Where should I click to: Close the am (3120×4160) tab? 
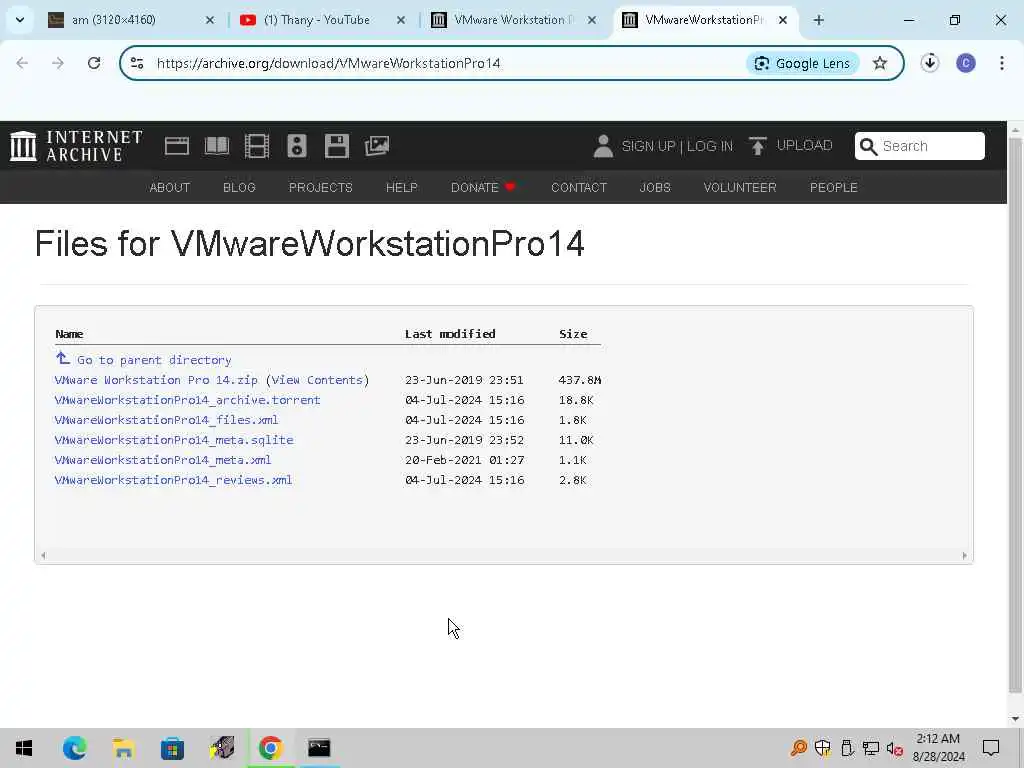(210, 20)
